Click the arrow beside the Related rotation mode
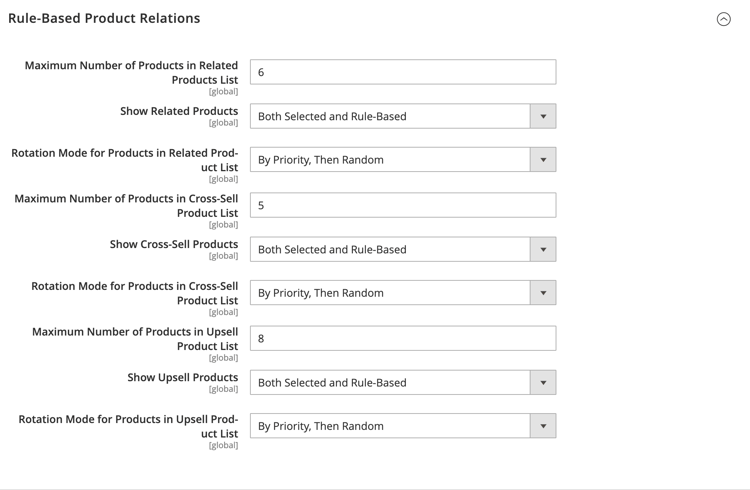The width and height of the screenshot is (750, 490). pos(543,159)
